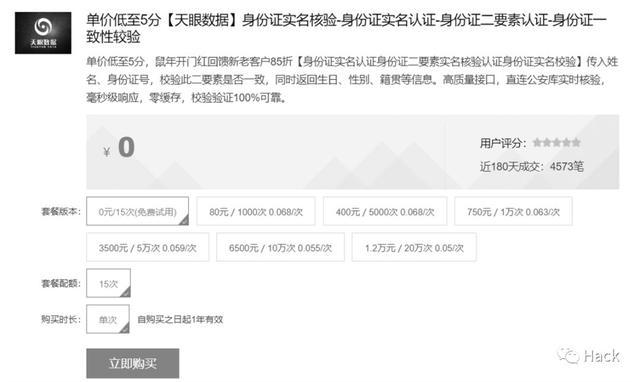Select the 80元 / 1000次 package option
Screen dimensions: 640x382
pos(256,211)
